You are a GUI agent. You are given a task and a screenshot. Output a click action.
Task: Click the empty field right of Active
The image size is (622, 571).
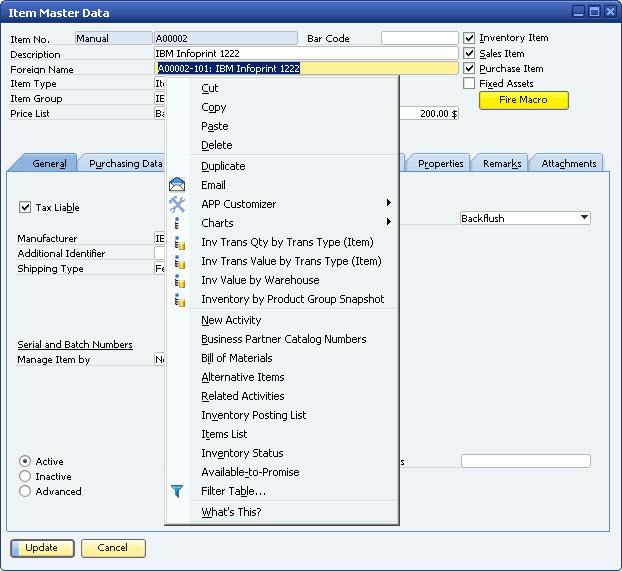point(525,461)
